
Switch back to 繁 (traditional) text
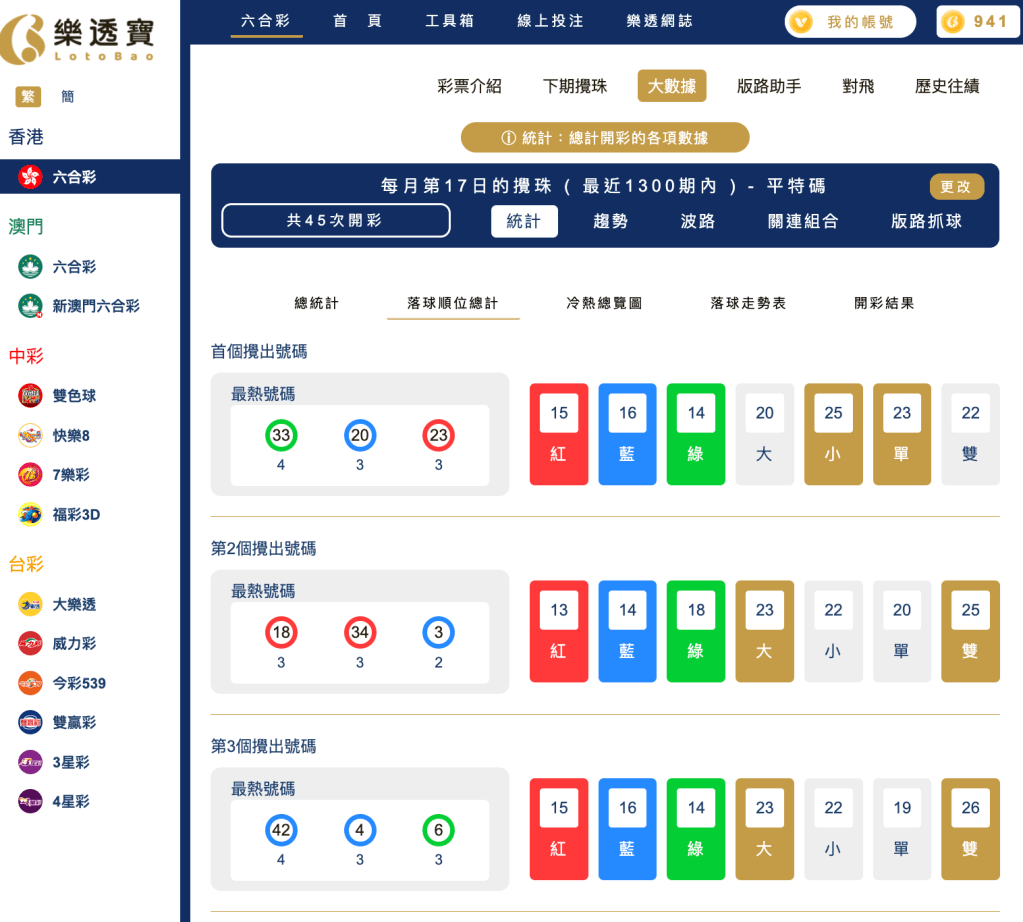pyautogui.click(x=27, y=97)
